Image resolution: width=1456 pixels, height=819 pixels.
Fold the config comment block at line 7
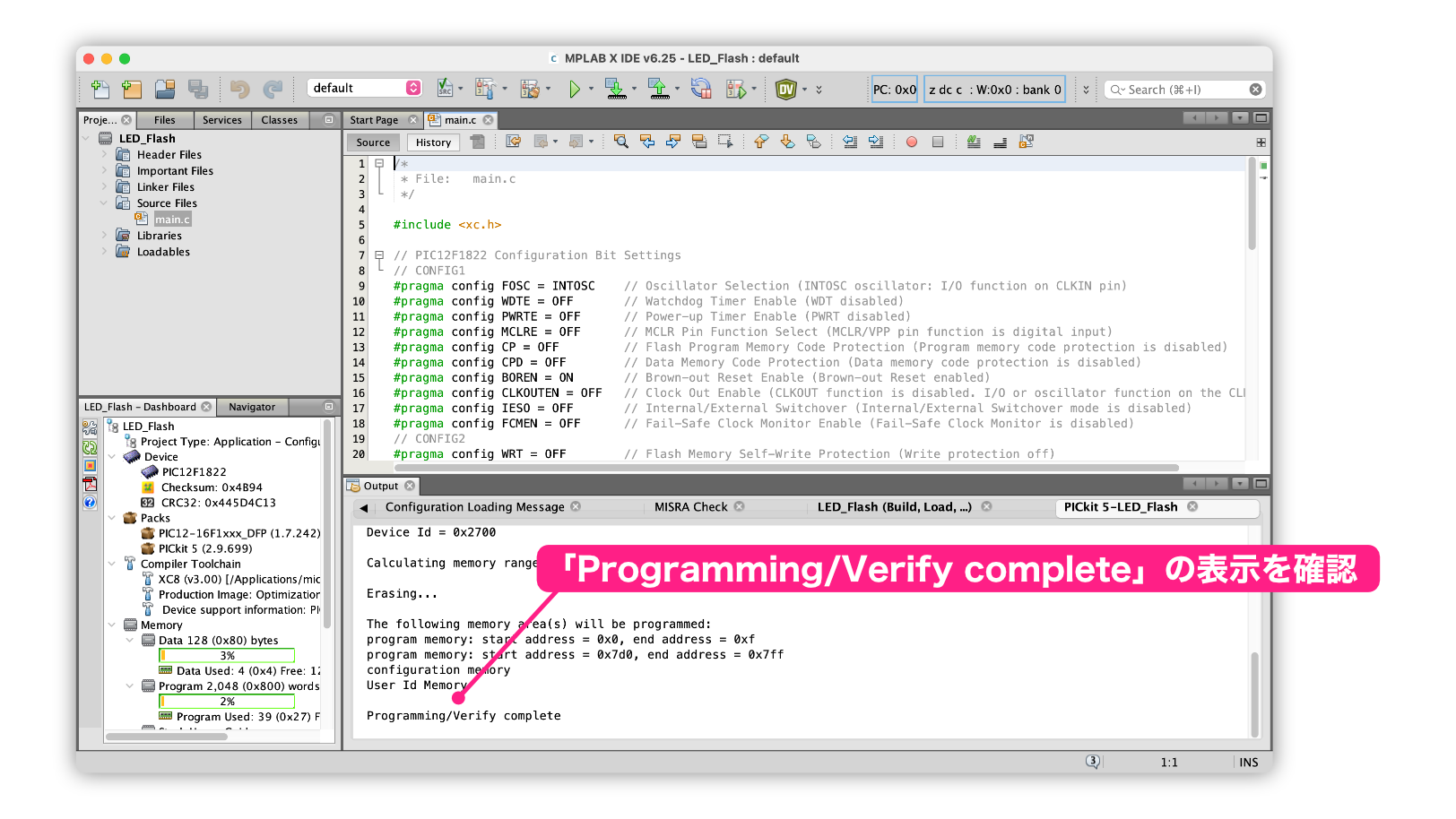[379, 254]
